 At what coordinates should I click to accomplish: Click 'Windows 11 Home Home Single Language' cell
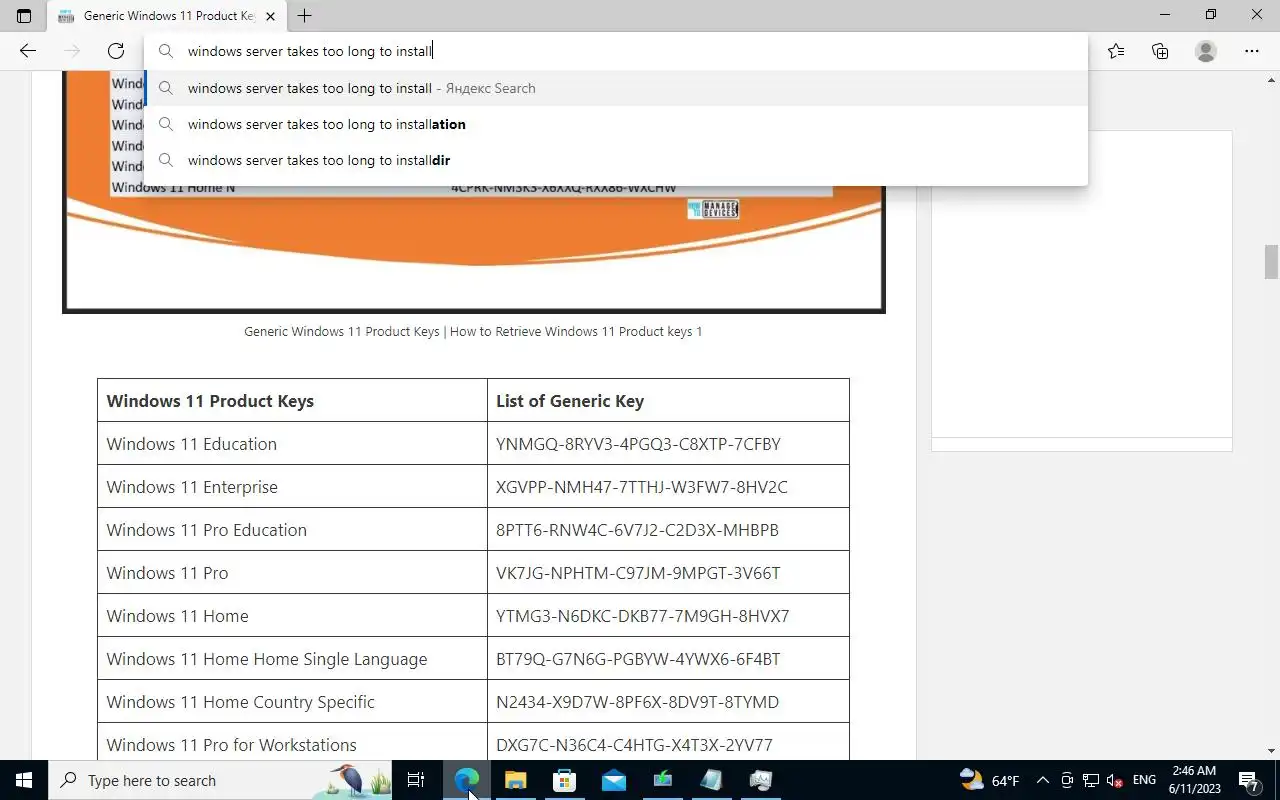(x=292, y=659)
